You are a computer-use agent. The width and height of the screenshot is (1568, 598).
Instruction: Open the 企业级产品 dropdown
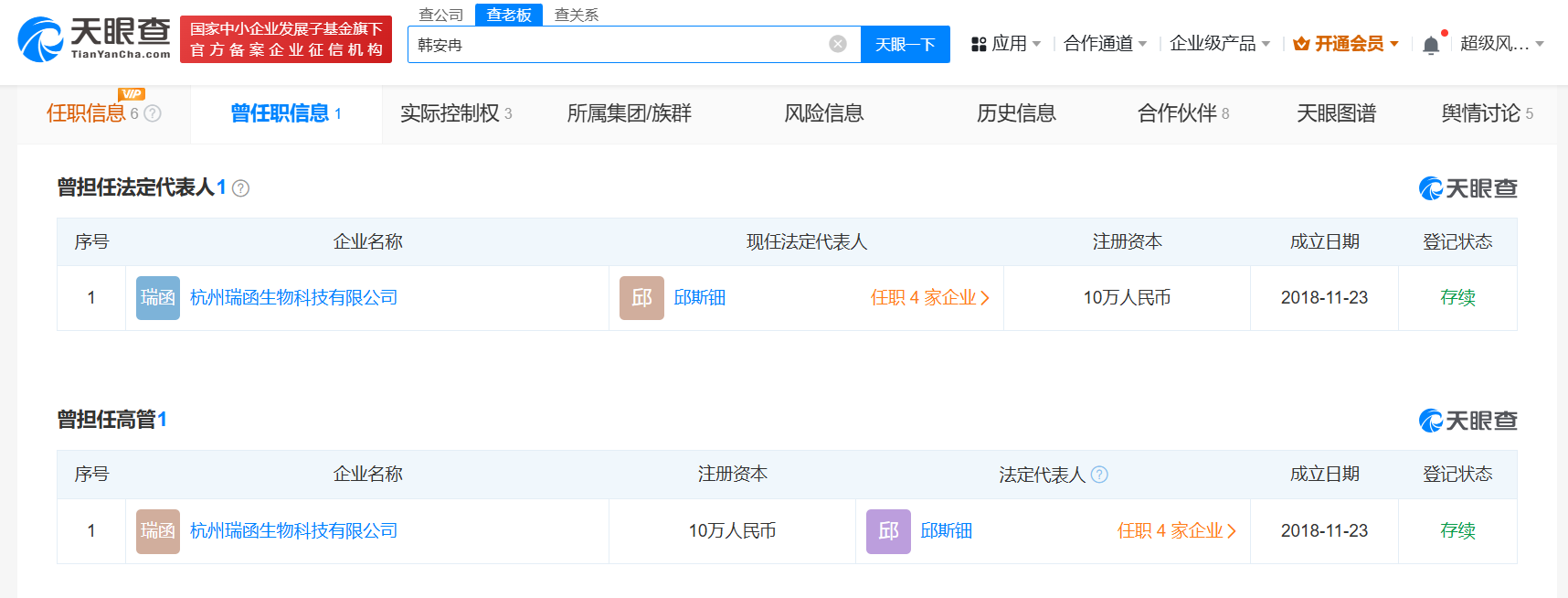pyautogui.click(x=1266, y=44)
